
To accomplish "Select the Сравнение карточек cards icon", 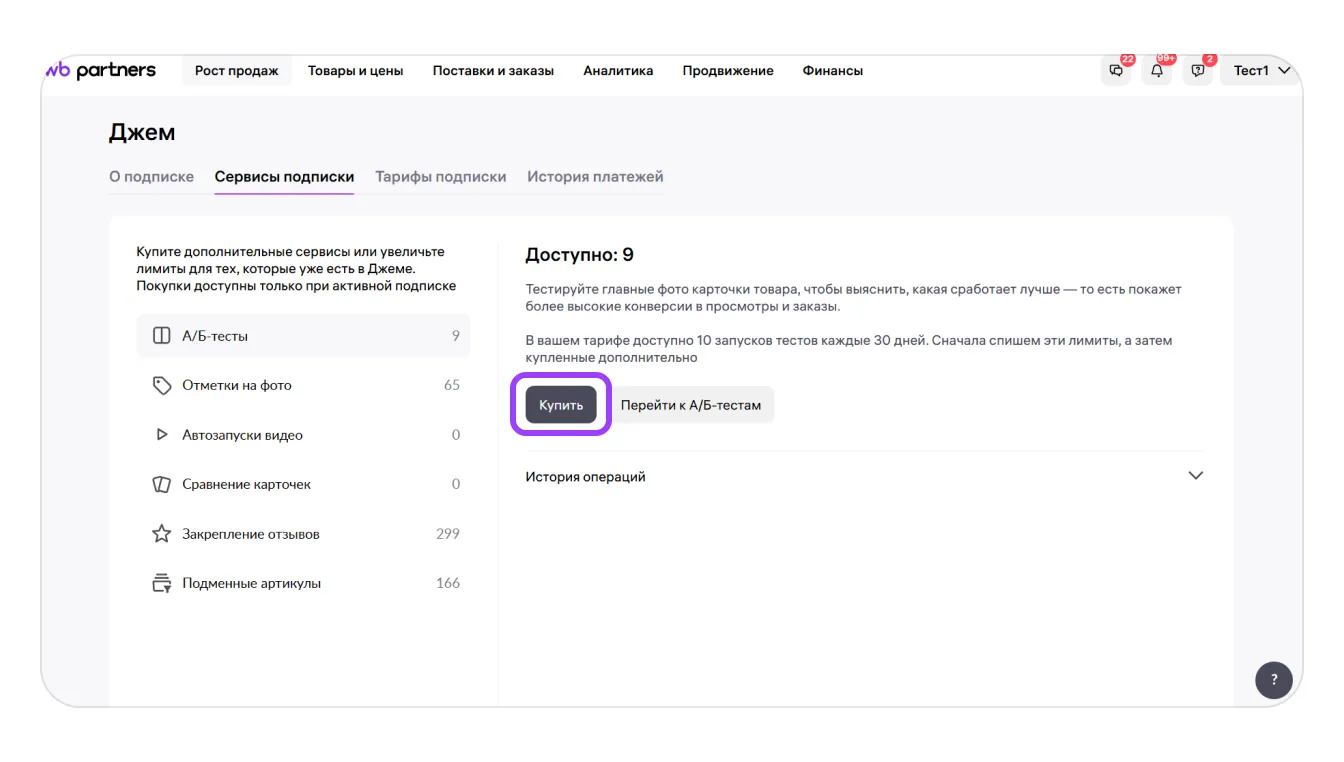I will point(161,484).
